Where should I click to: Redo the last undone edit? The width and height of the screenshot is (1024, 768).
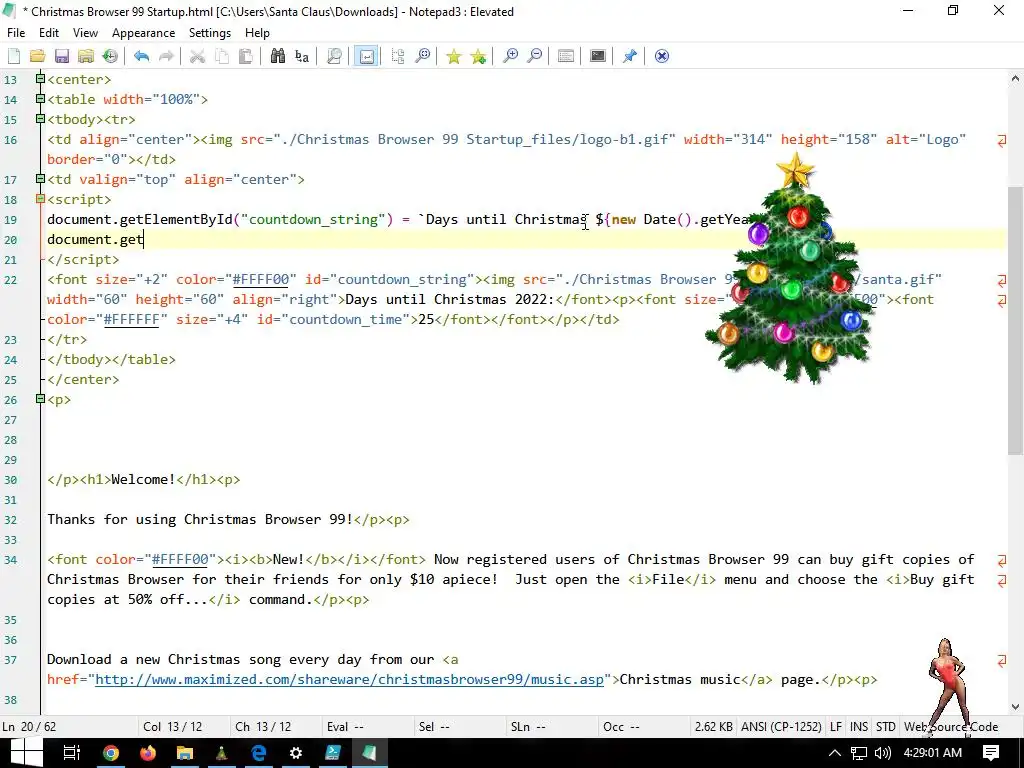tap(167, 56)
